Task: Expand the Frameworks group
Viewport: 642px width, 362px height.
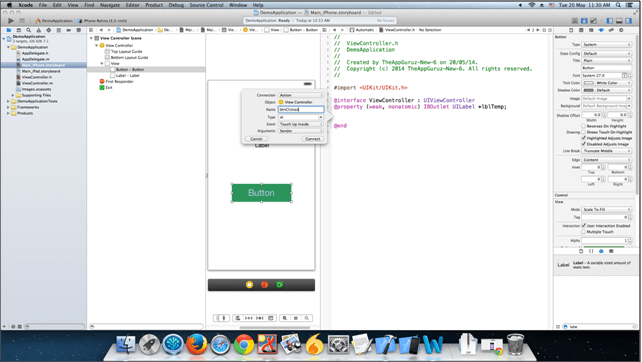Action: pos(8,107)
